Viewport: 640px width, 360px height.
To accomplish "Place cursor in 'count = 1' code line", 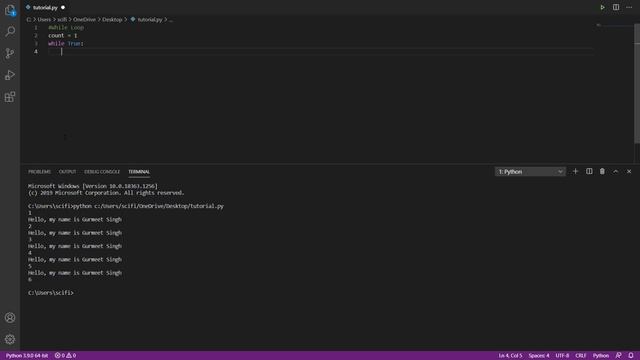I will [62, 36].
